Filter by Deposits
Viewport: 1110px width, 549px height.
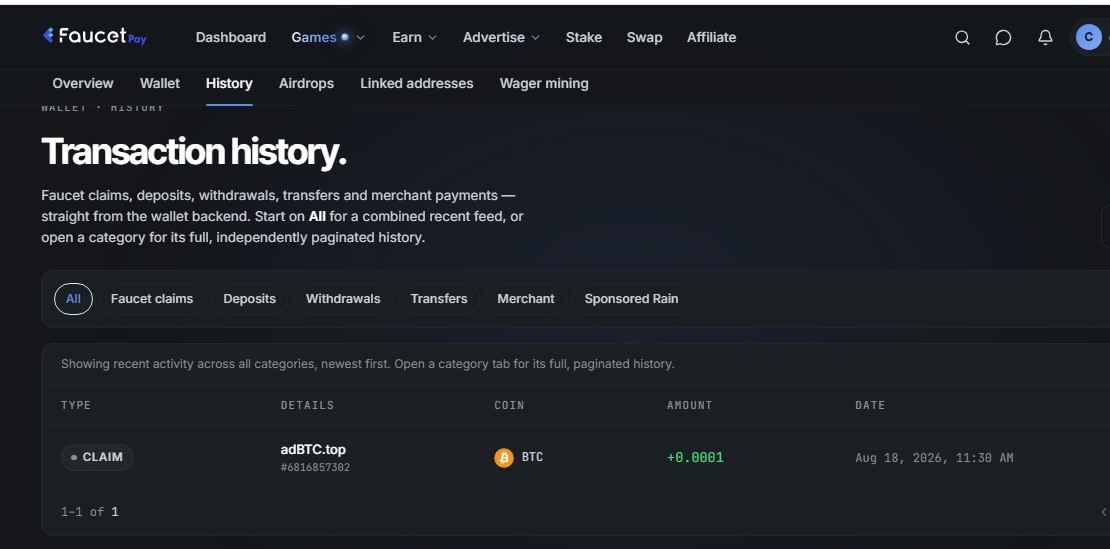[249, 299]
